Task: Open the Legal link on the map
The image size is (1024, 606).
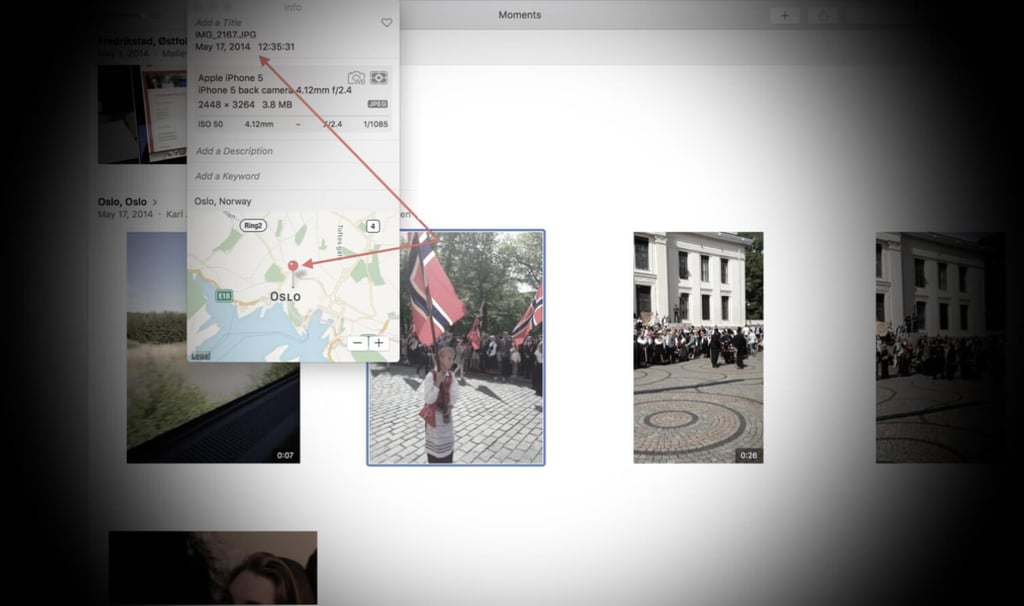Action: coord(200,356)
